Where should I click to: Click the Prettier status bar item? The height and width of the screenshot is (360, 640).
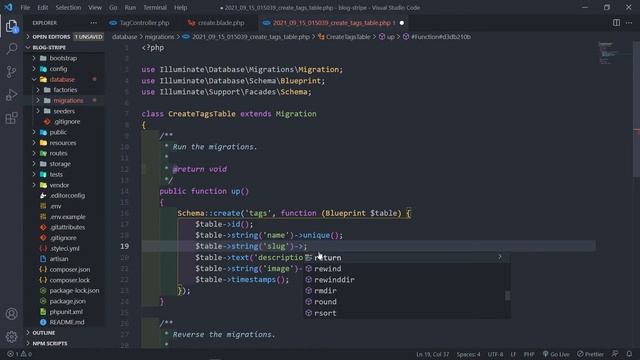[x=590, y=354]
